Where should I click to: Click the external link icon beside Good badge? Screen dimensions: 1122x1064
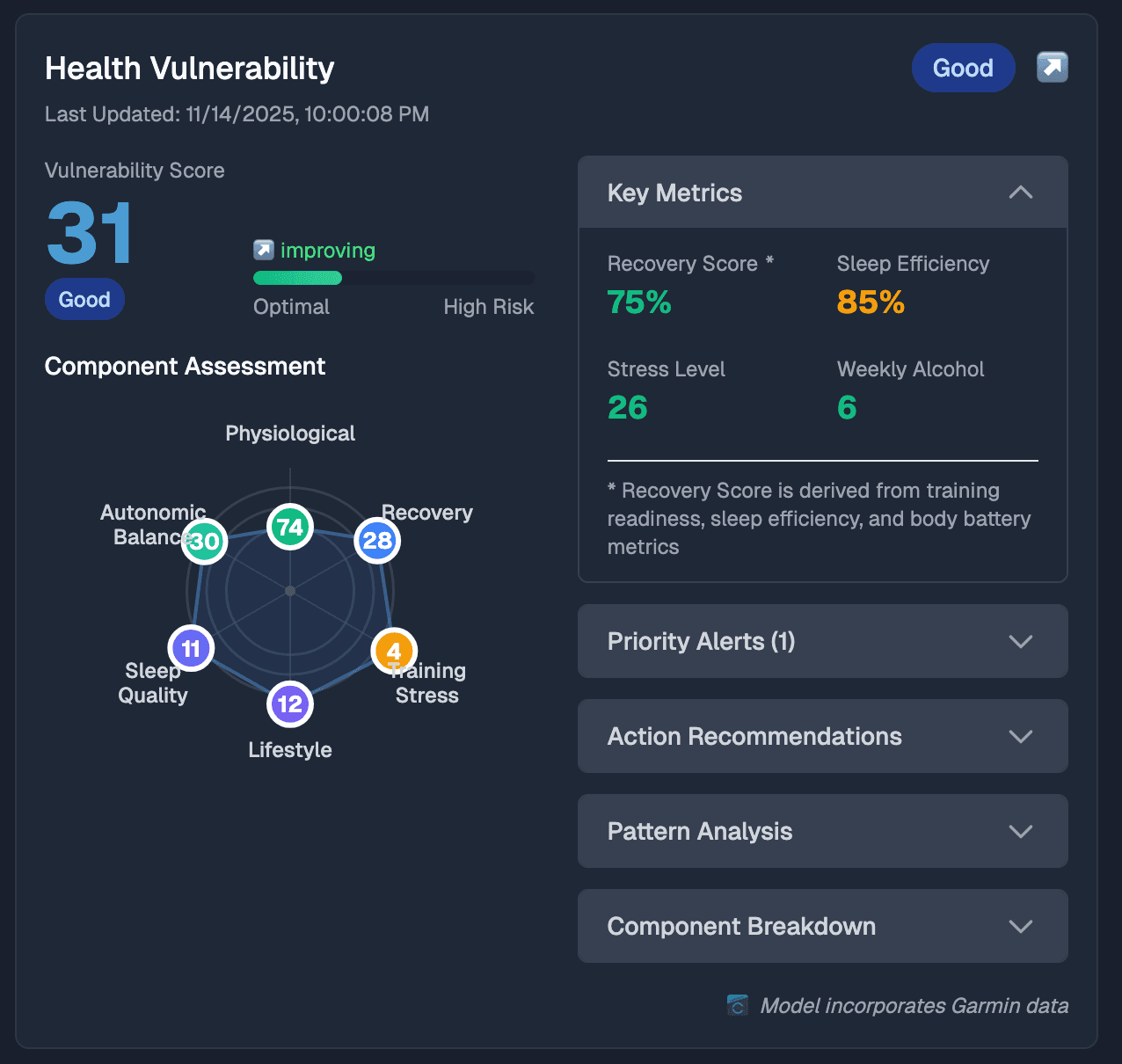[1052, 67]
